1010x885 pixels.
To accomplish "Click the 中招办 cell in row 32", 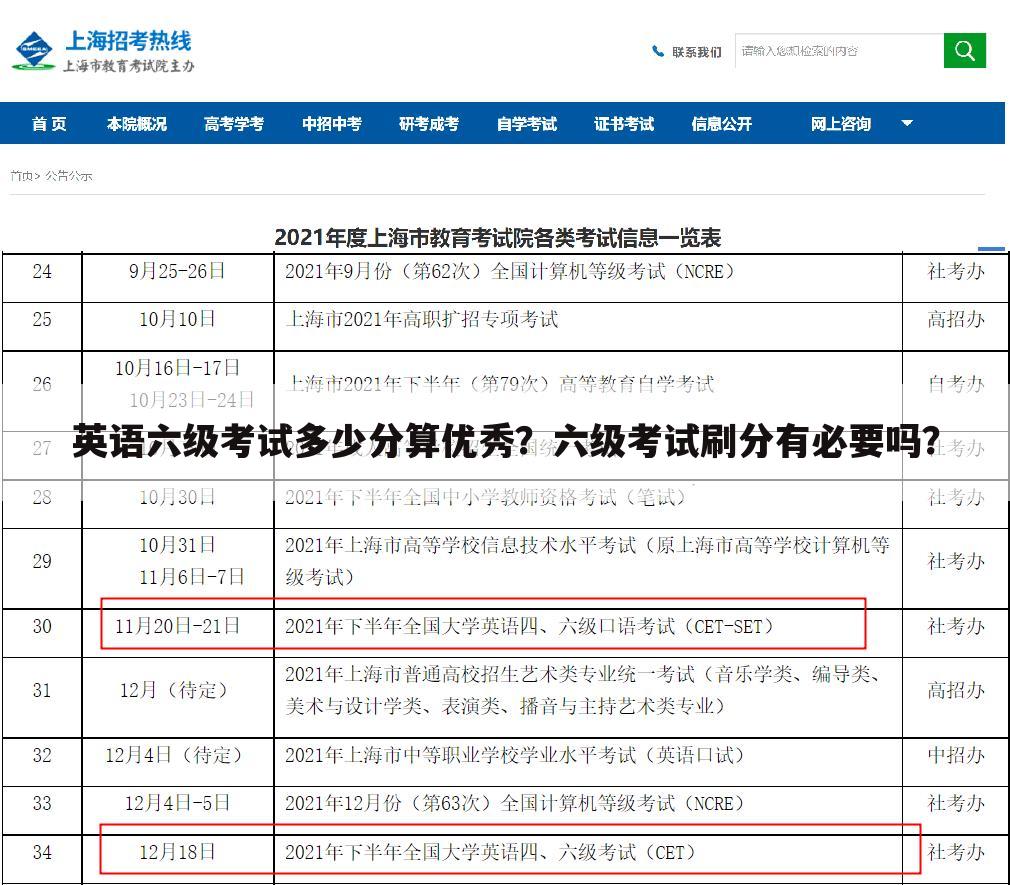I will 956,754.
